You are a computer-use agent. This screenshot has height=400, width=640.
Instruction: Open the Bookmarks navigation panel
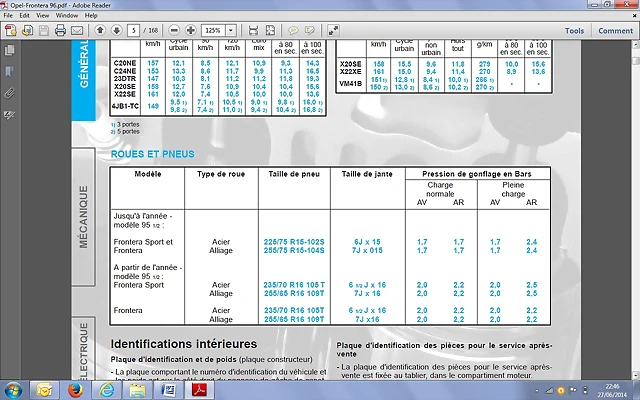coord(9,71)
